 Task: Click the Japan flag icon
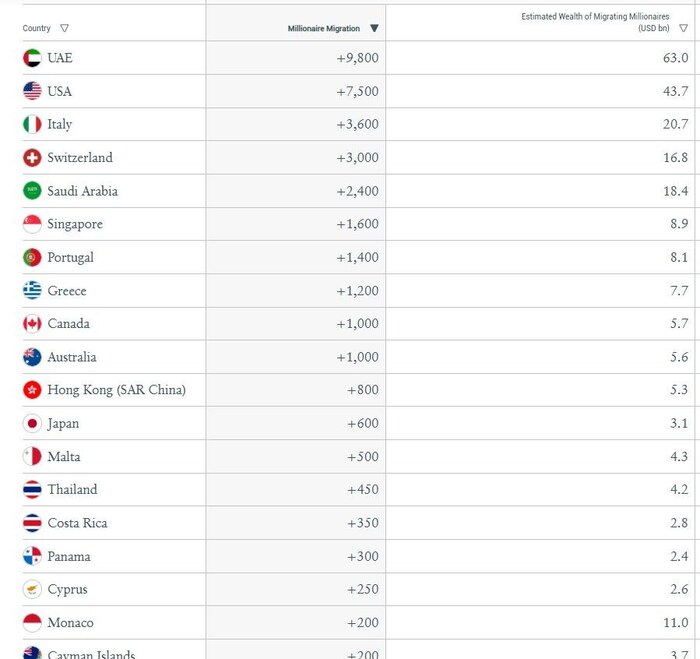[x=32, y=423]
